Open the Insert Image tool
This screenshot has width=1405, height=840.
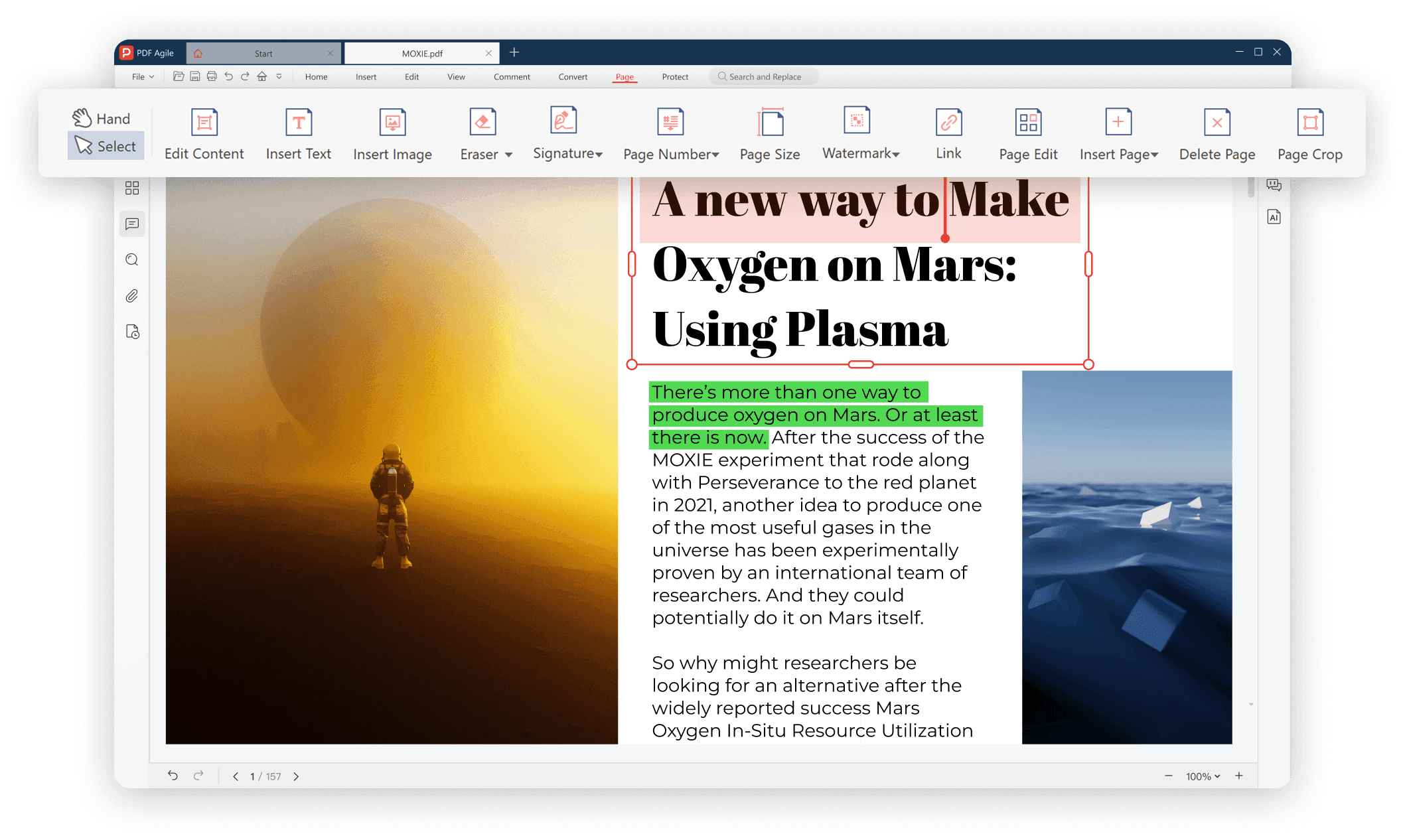392,132
